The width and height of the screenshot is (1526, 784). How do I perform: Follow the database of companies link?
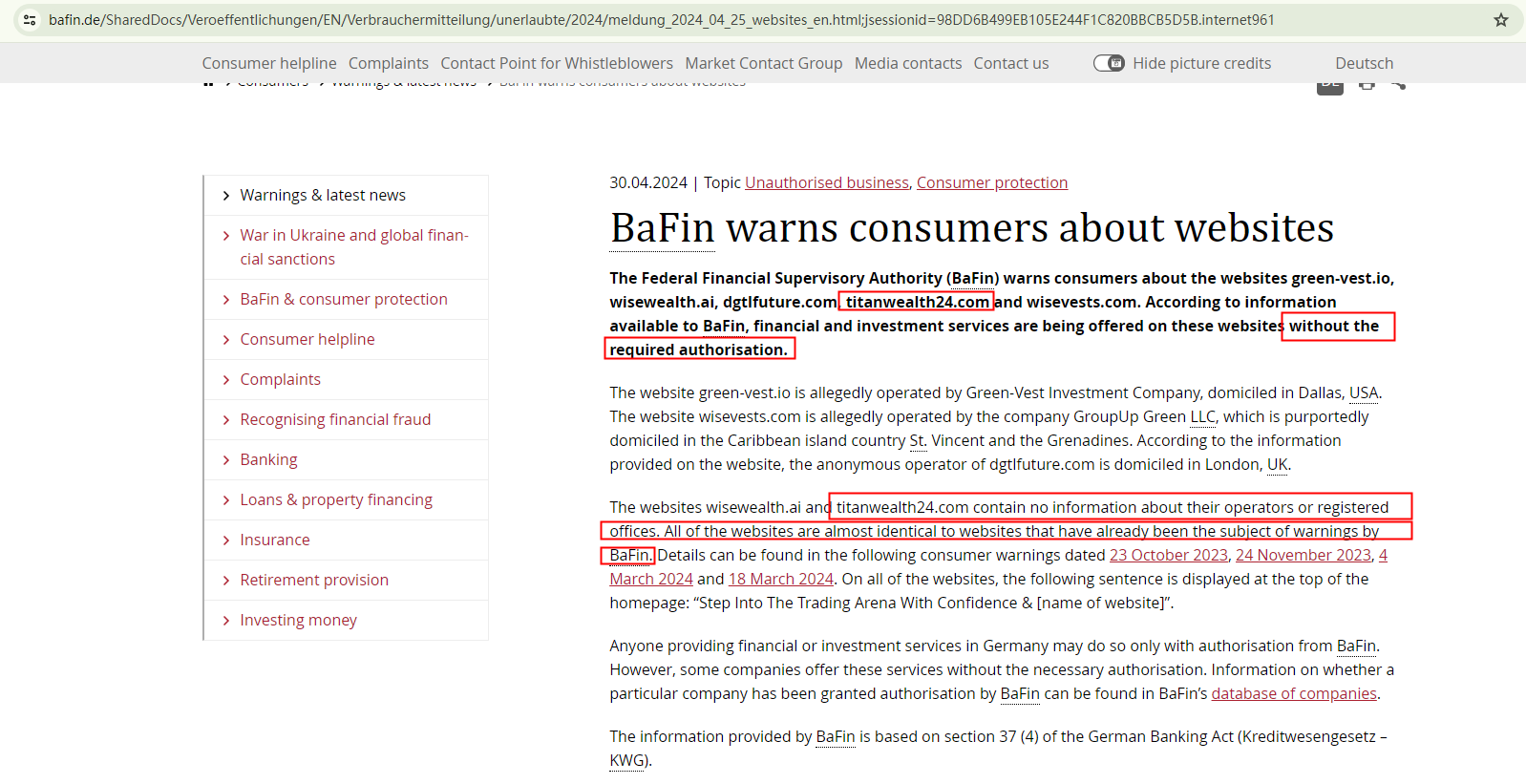[1294, 693]
